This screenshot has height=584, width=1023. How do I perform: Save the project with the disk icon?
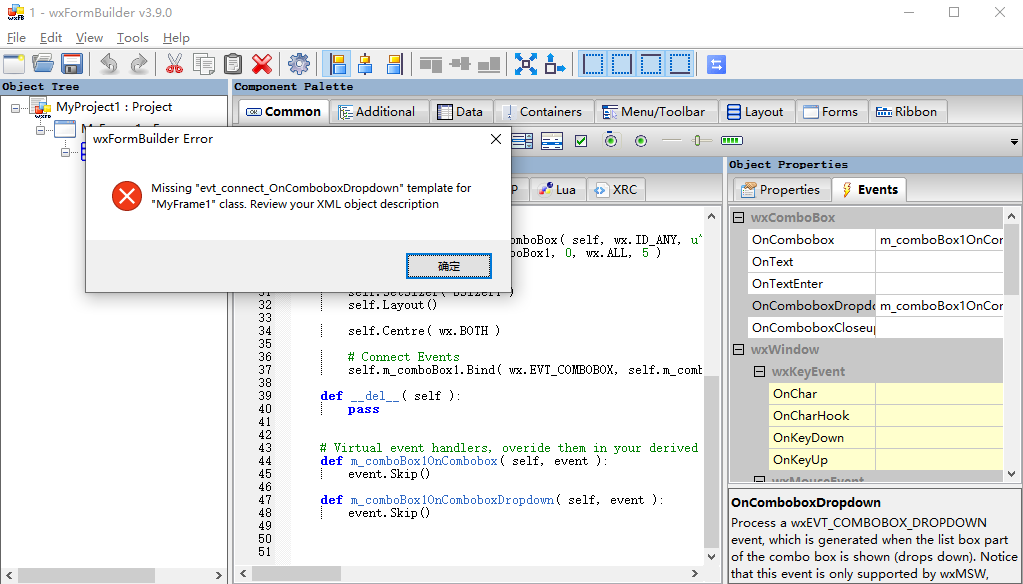[x=71, y=63]
